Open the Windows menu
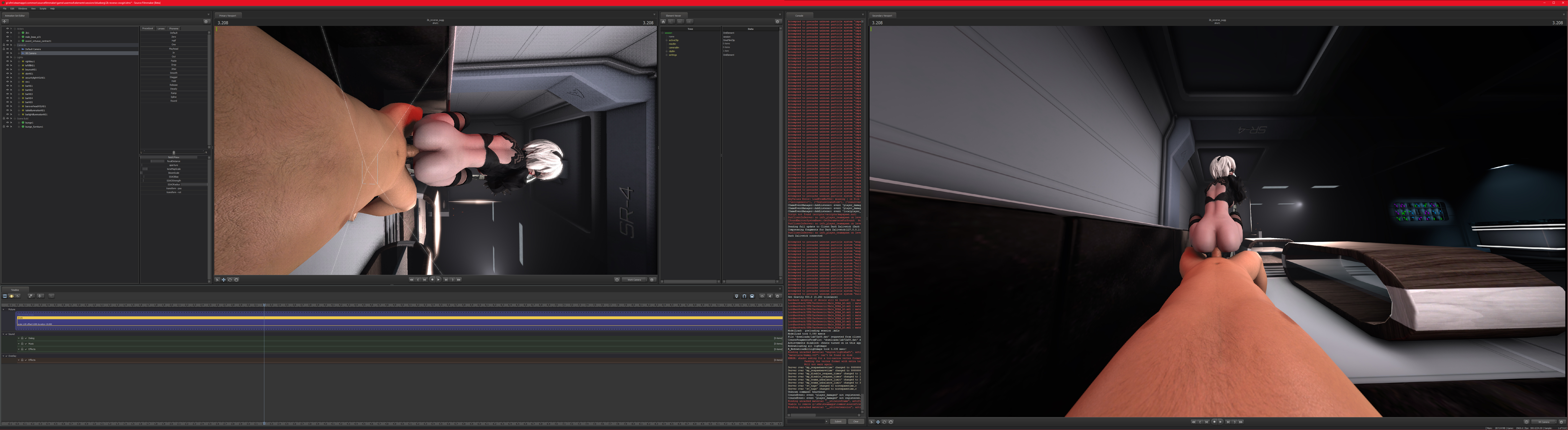1568x430 pixels. [22, 9]
